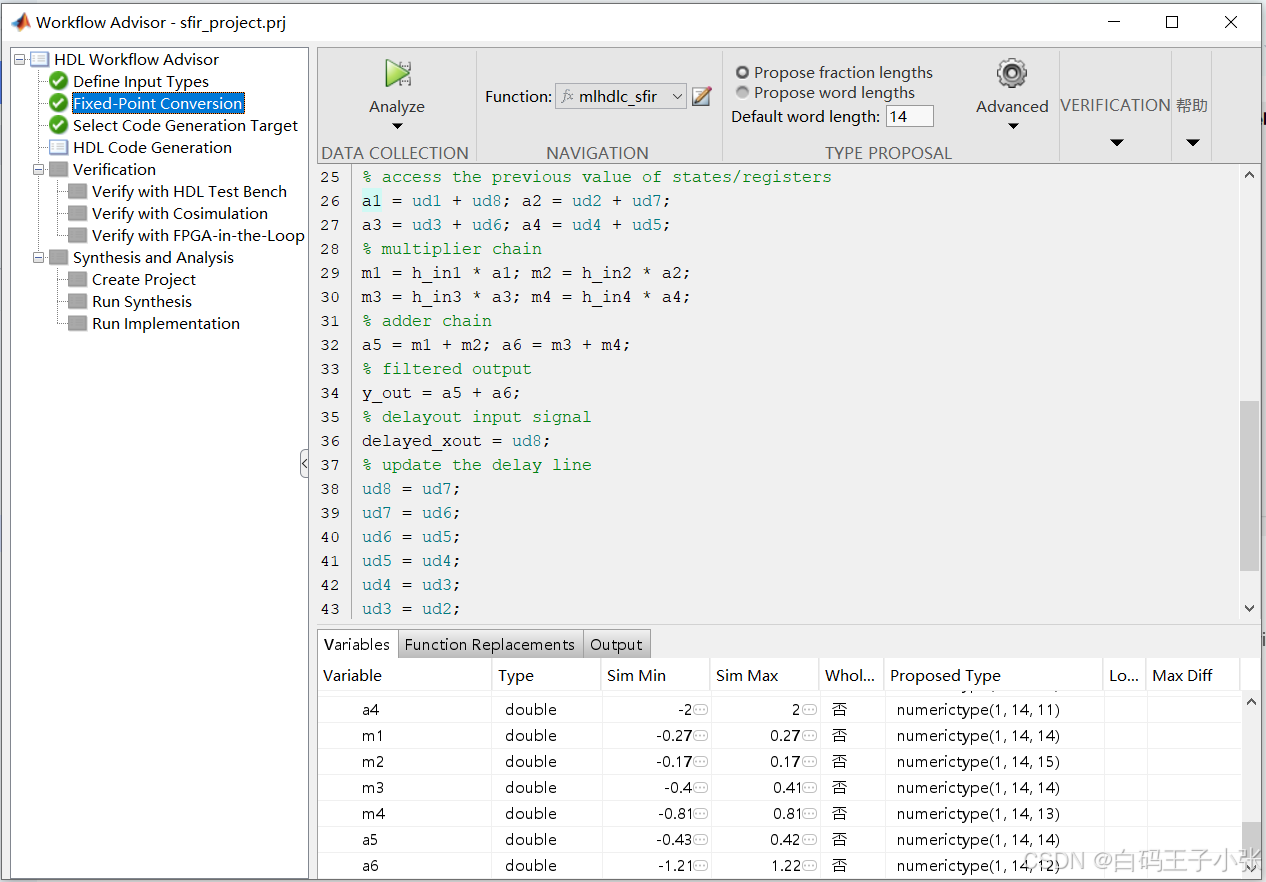The height and width of the screenshot is (882, 1266).
Task: Collapse the HDL Workflow Advisor tree node
Action: 20,59
